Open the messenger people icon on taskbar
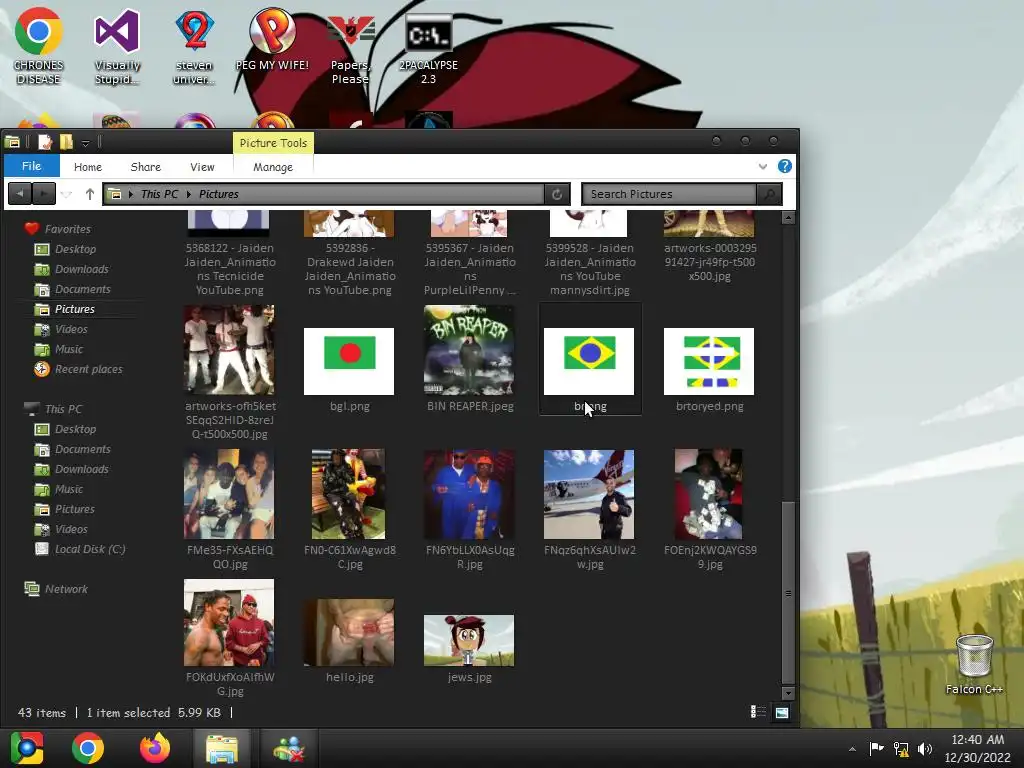The image size is (1024, 768). coord(289,748)
